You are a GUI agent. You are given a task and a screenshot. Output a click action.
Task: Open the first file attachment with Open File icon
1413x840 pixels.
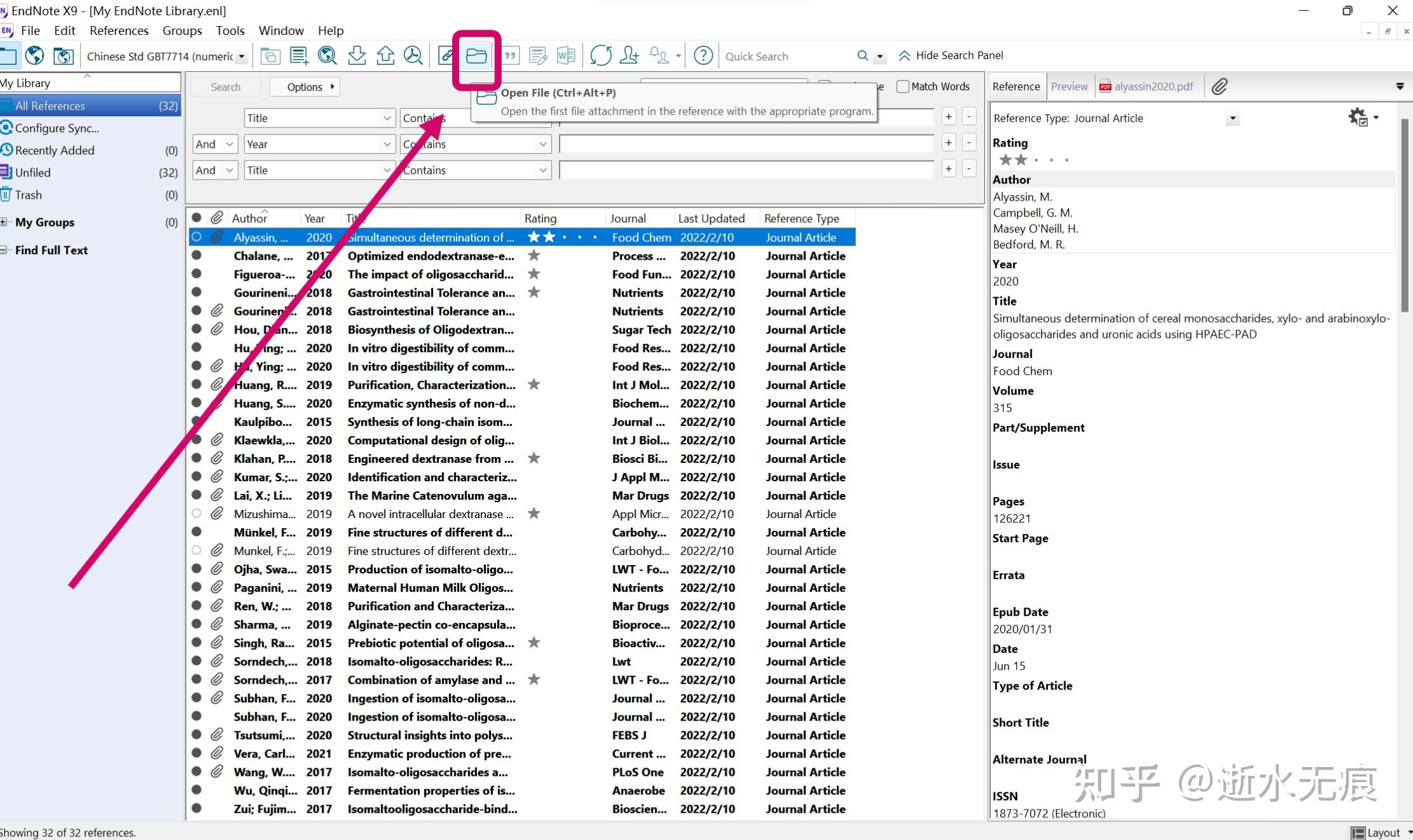click(476, 55)
